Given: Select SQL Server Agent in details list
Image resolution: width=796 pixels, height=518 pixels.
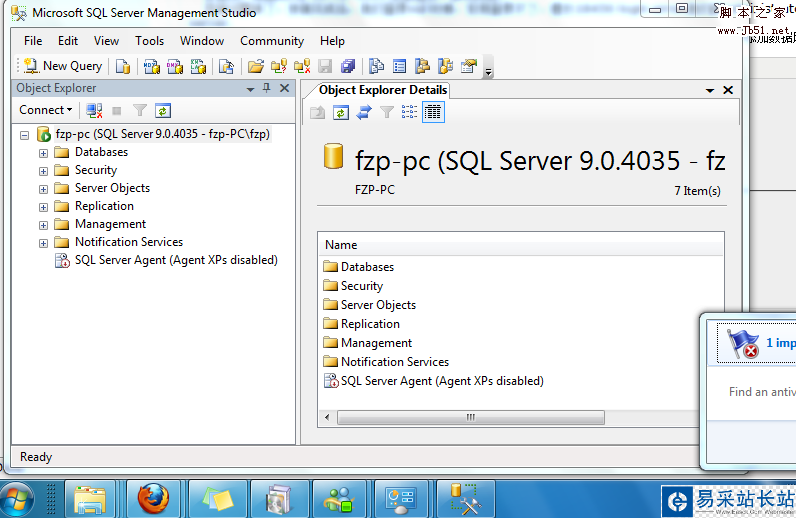Looking at the screenshot, I should pyautogui.click(x=442, y=381).
